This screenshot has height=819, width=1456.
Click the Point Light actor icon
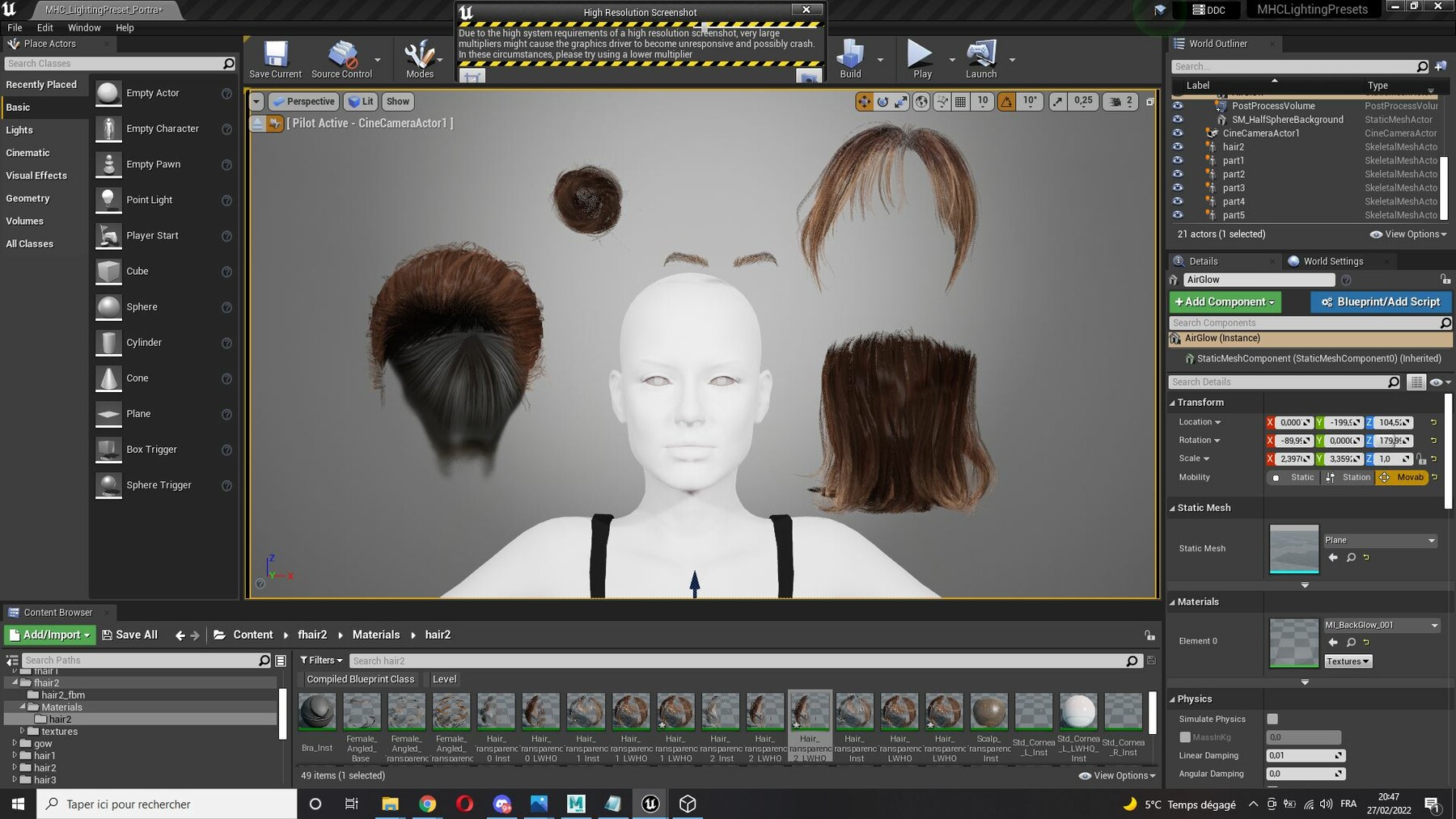(108, 201)
